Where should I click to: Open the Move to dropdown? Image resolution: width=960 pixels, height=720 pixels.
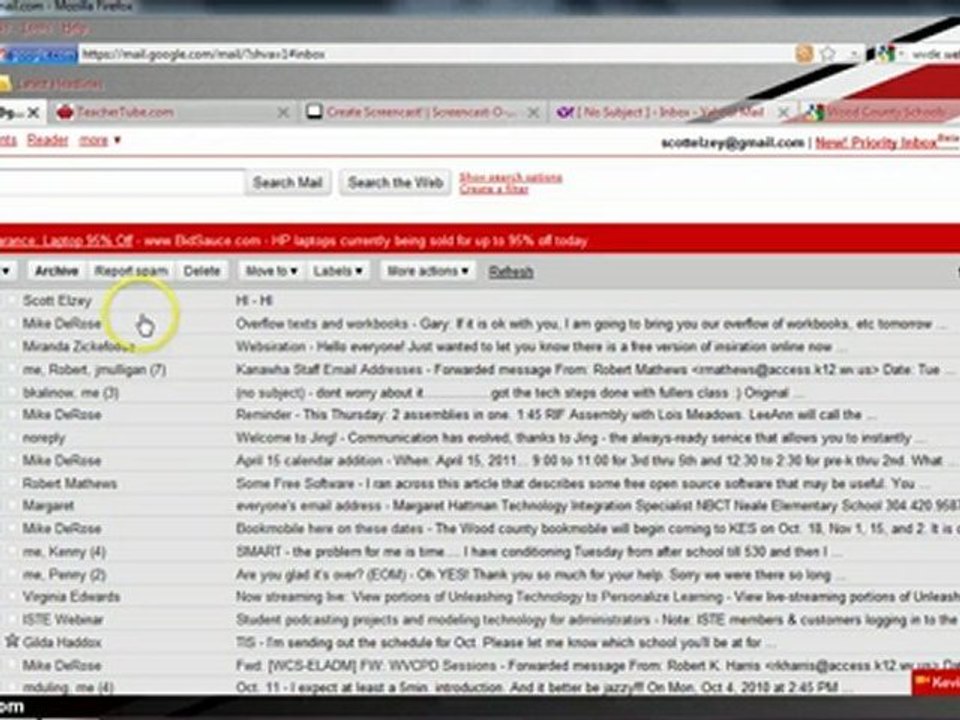click(x=271, y=271)
